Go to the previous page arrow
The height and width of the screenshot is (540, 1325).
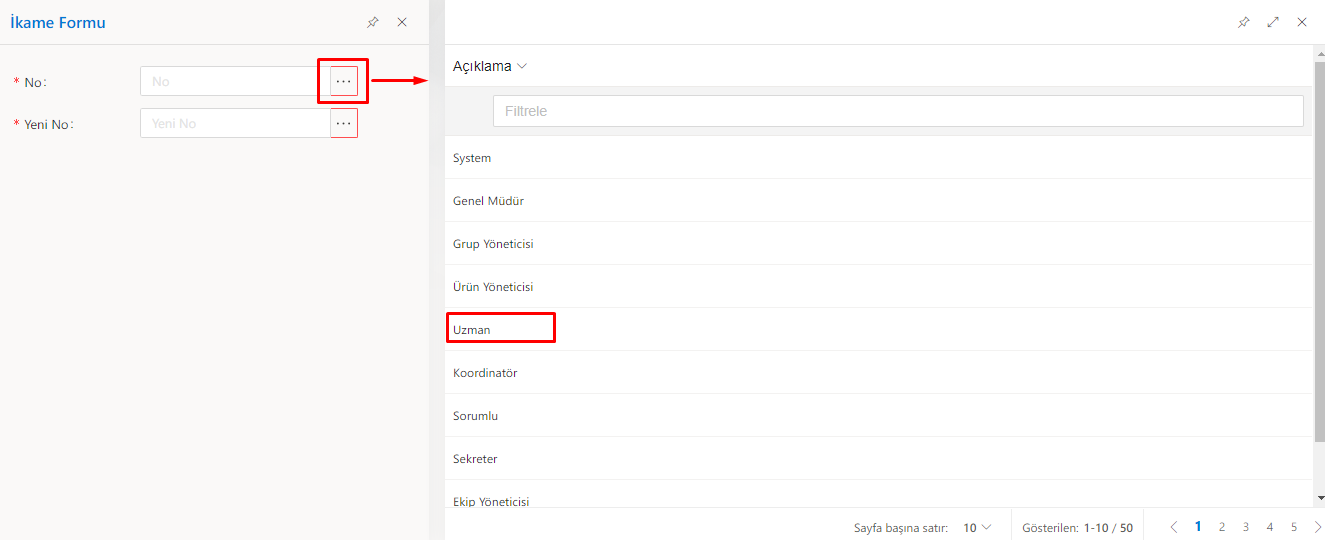1173,527
